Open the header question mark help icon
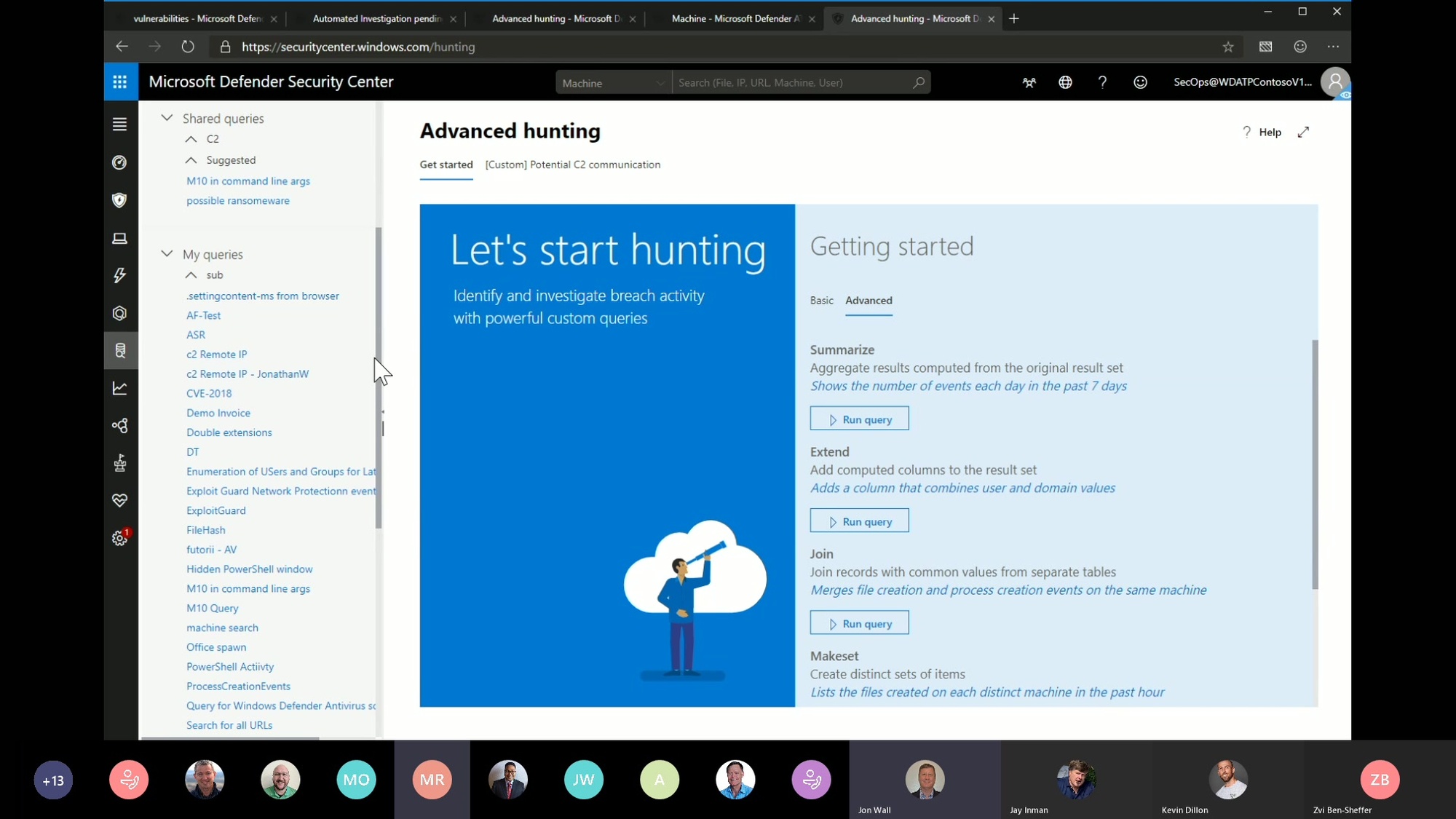The image size is (1456, 819). (x=1102, y=82)
